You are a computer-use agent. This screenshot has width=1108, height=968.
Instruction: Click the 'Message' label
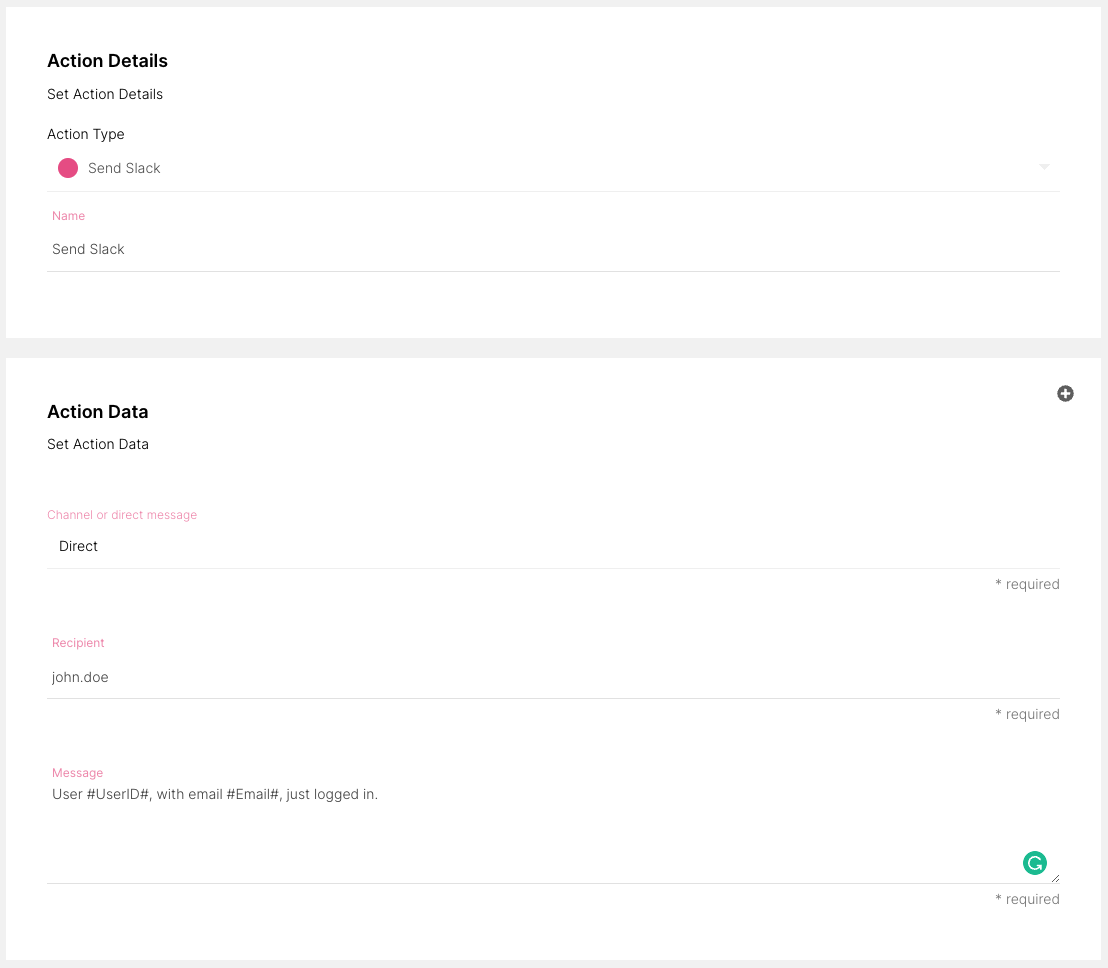click(78, 773)
